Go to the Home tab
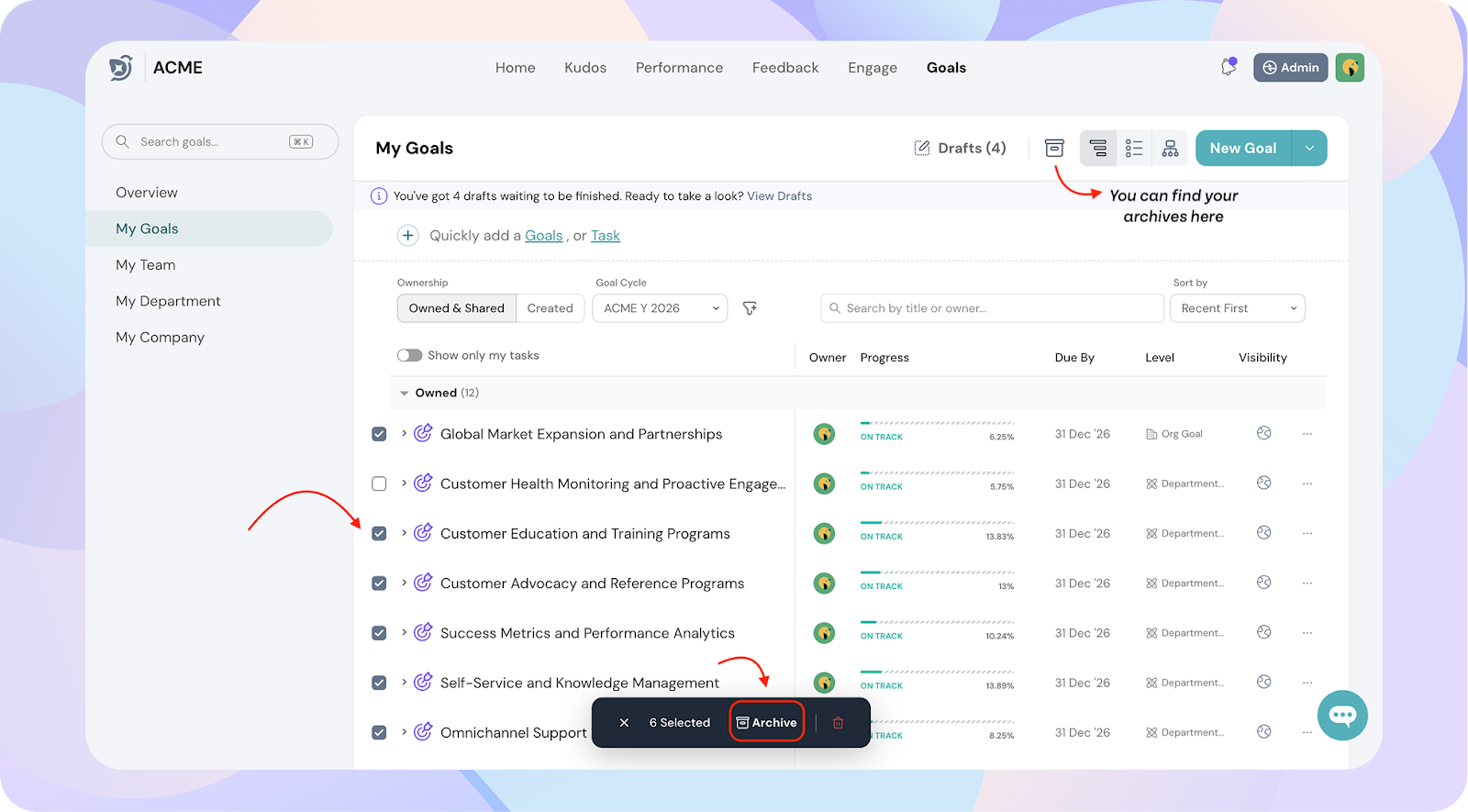The image size is (1468, 812). 516,68
